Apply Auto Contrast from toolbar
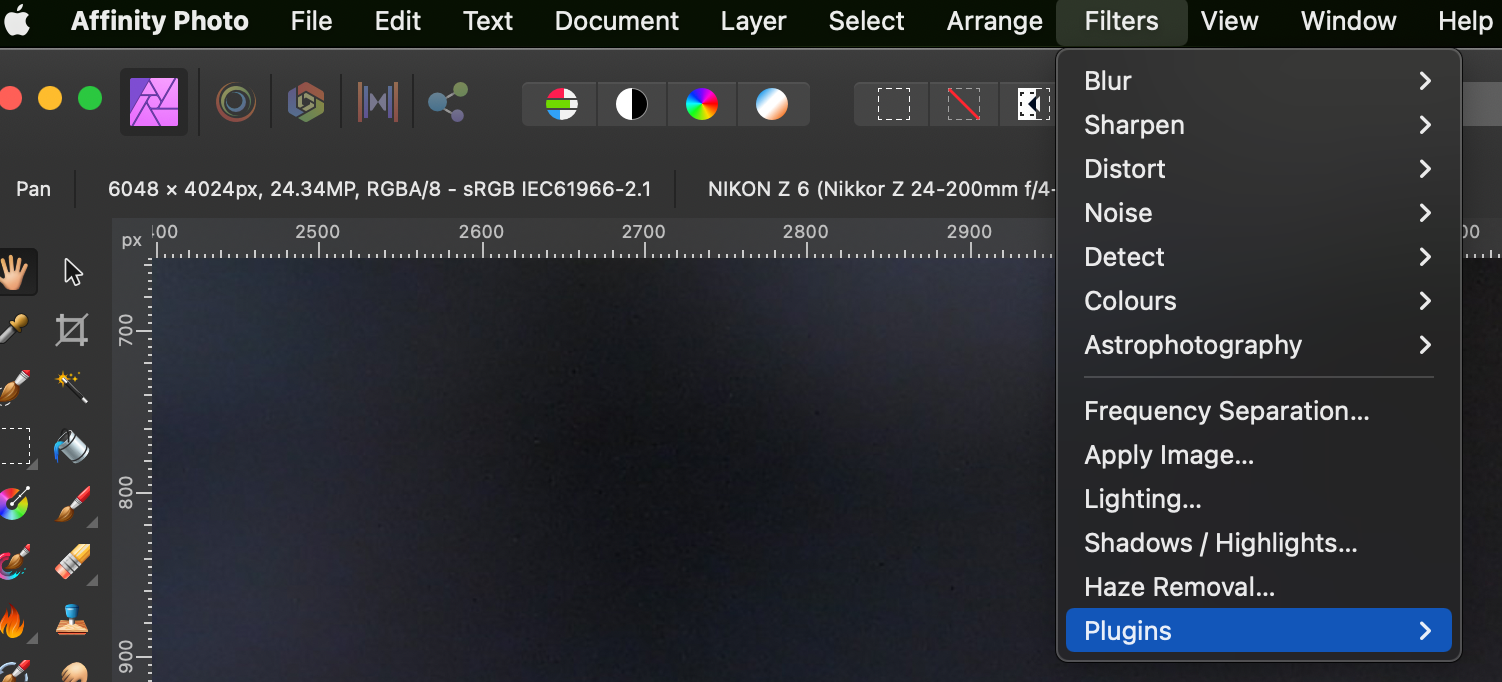The height and width of the screenshot is (682, 1502). pos(631,104)
